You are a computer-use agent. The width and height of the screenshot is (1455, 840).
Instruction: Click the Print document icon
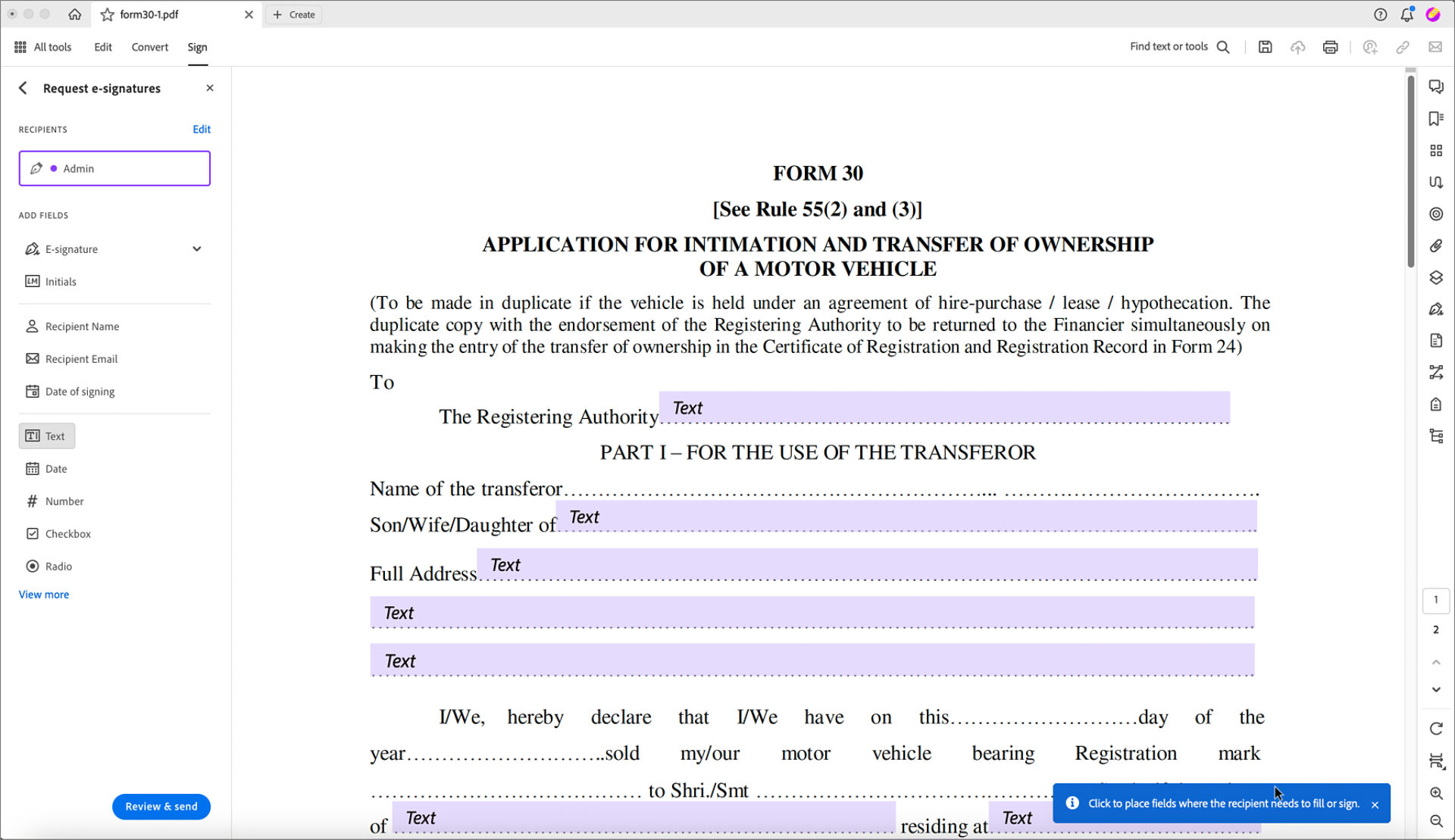(x=1330, y=46)
